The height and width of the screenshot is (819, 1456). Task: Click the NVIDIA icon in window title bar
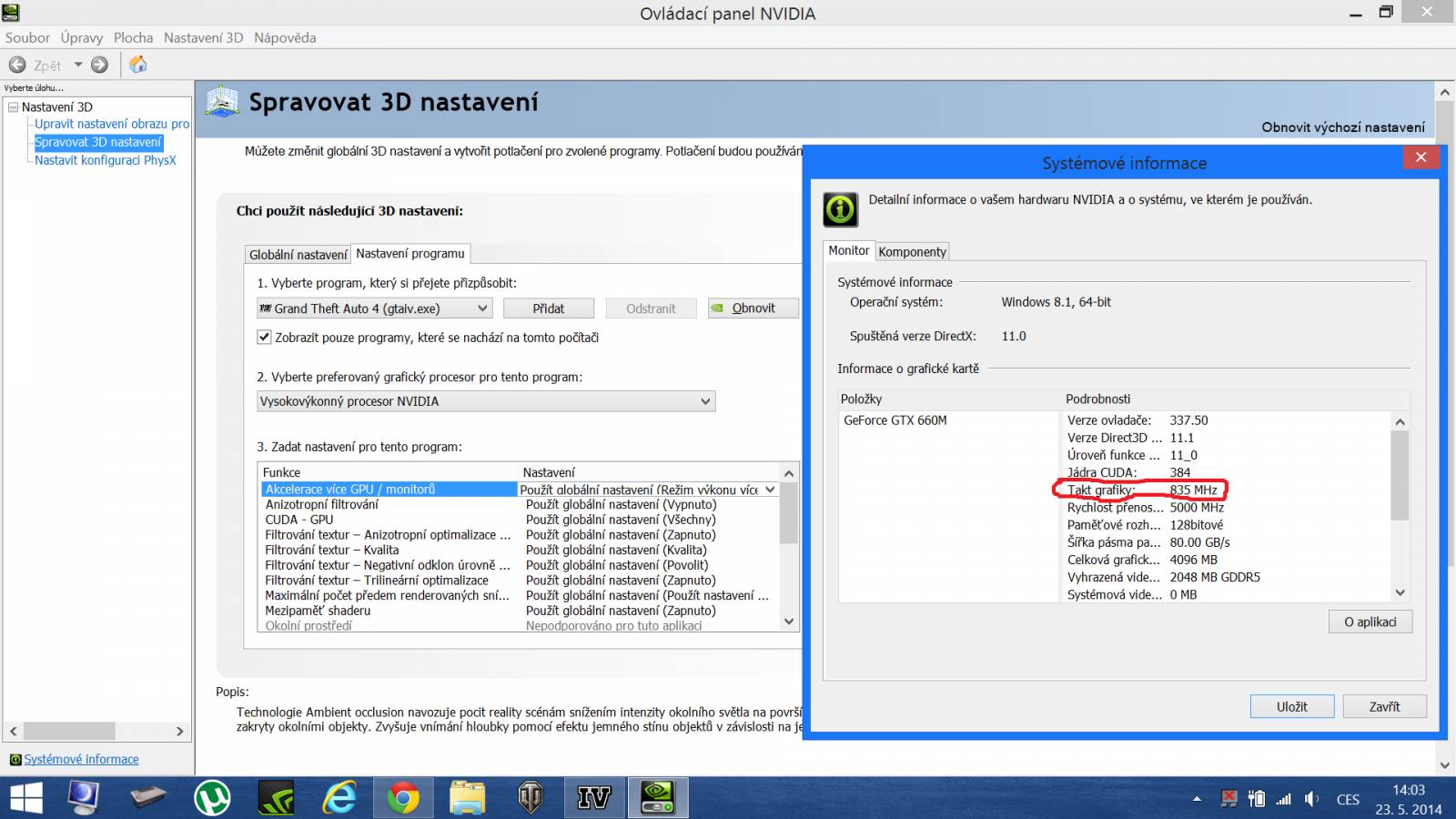[x=11, y=12]
